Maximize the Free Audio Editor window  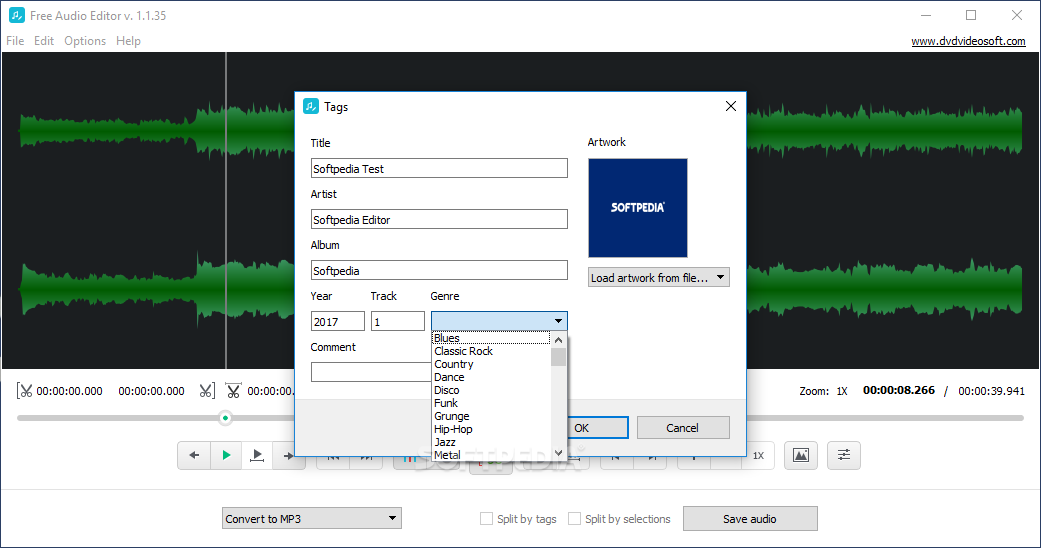pyautogui.click(x=971, y=15)
